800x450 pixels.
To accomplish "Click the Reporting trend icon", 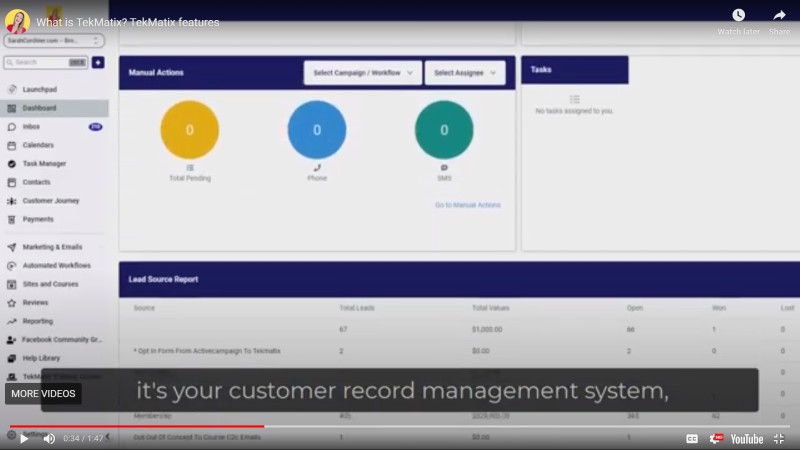I will point(12,321).
